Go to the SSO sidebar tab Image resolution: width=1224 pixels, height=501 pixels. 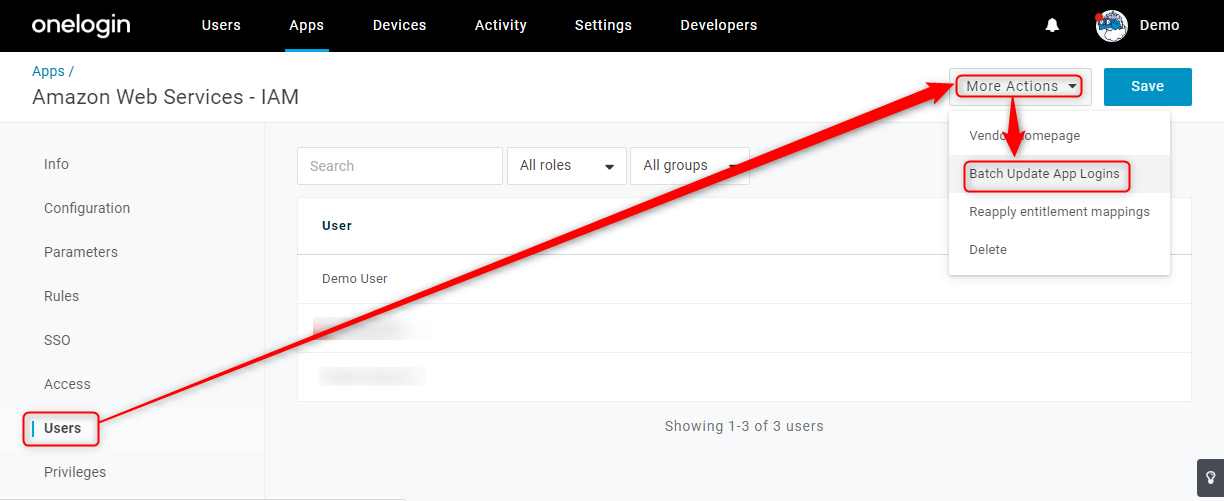point(57,340)
